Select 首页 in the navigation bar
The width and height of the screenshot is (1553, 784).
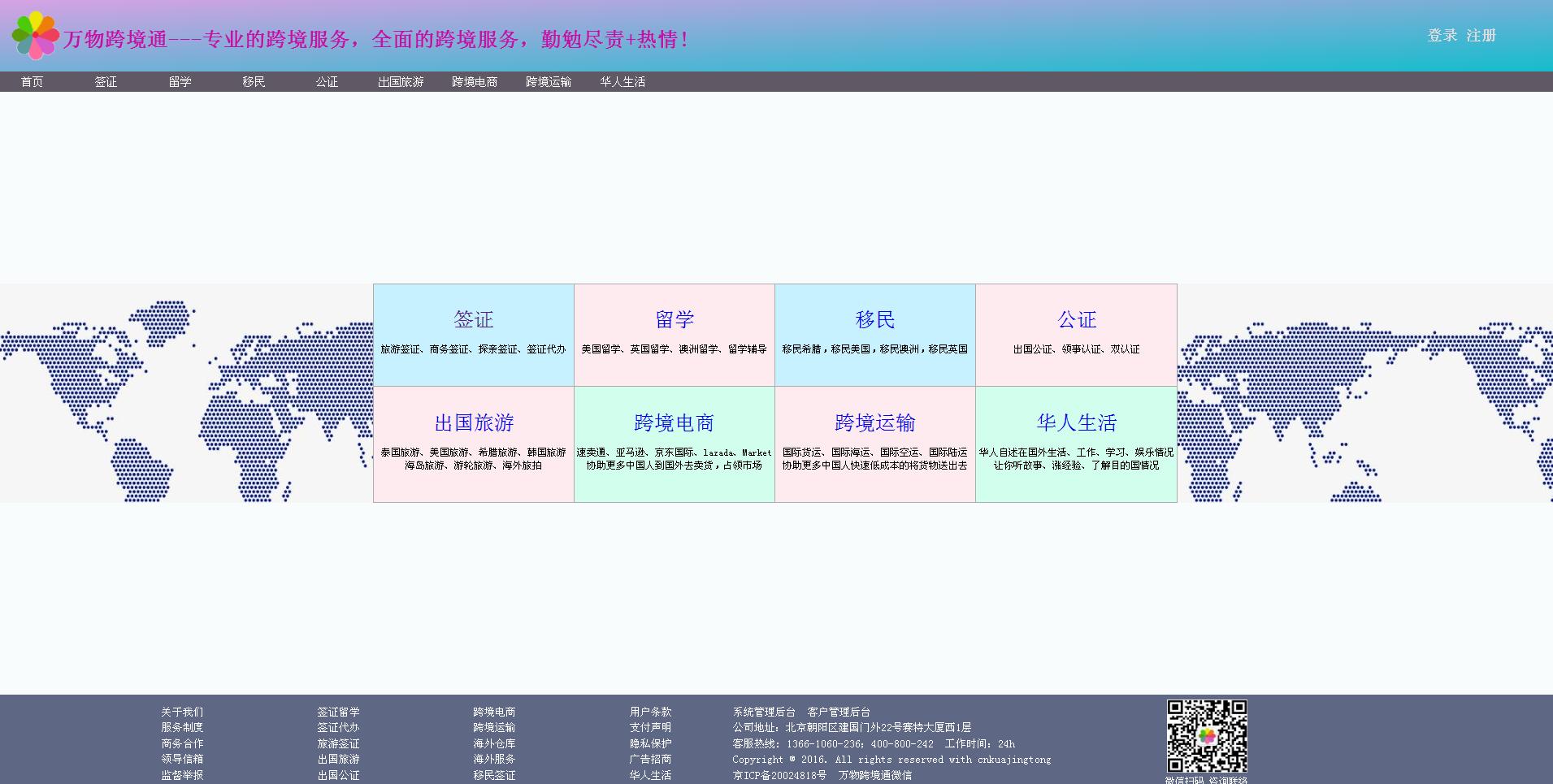[x=32, y=82]
